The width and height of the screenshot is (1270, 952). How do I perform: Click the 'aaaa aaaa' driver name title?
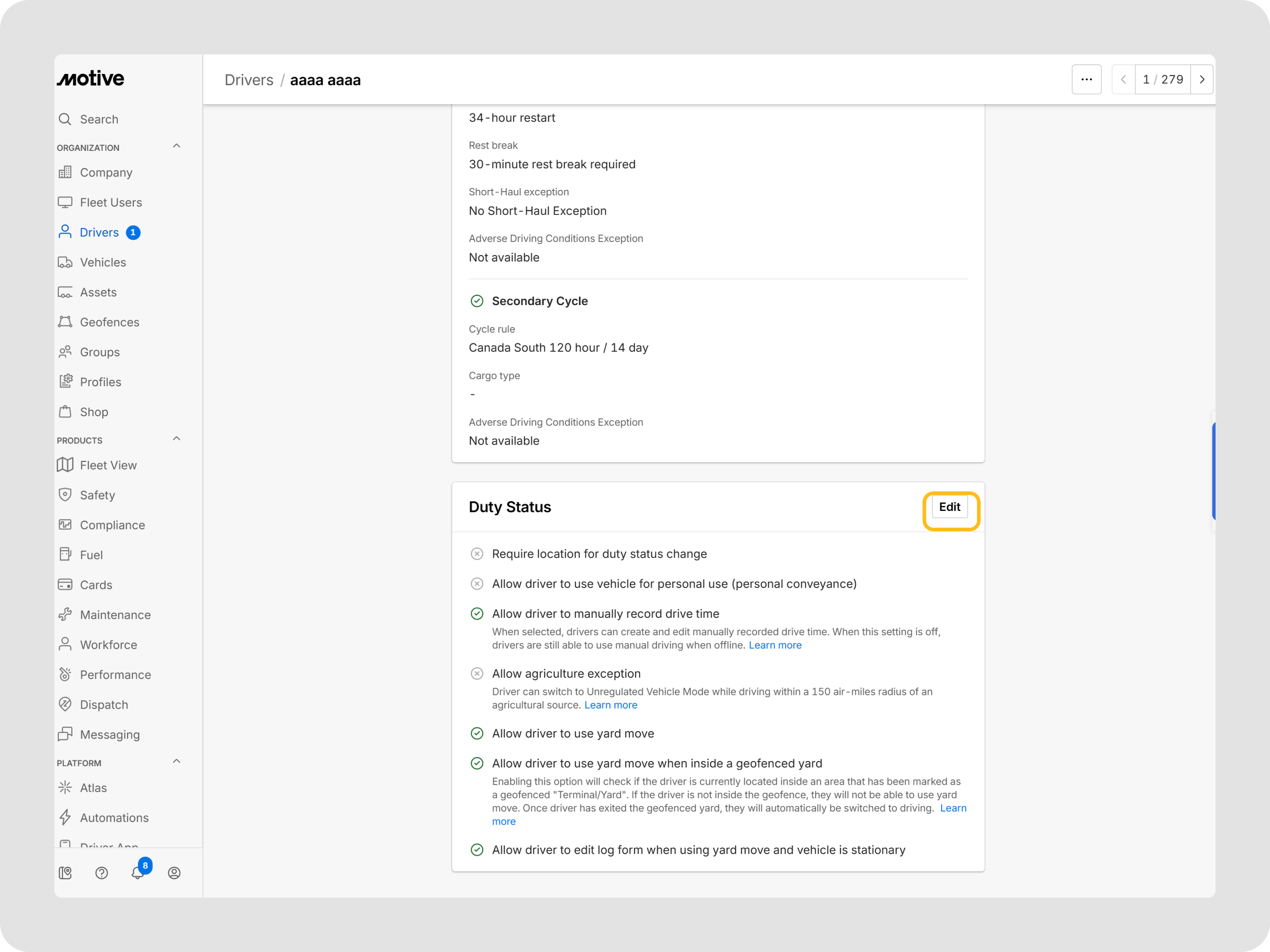click(x=326, y=80)
